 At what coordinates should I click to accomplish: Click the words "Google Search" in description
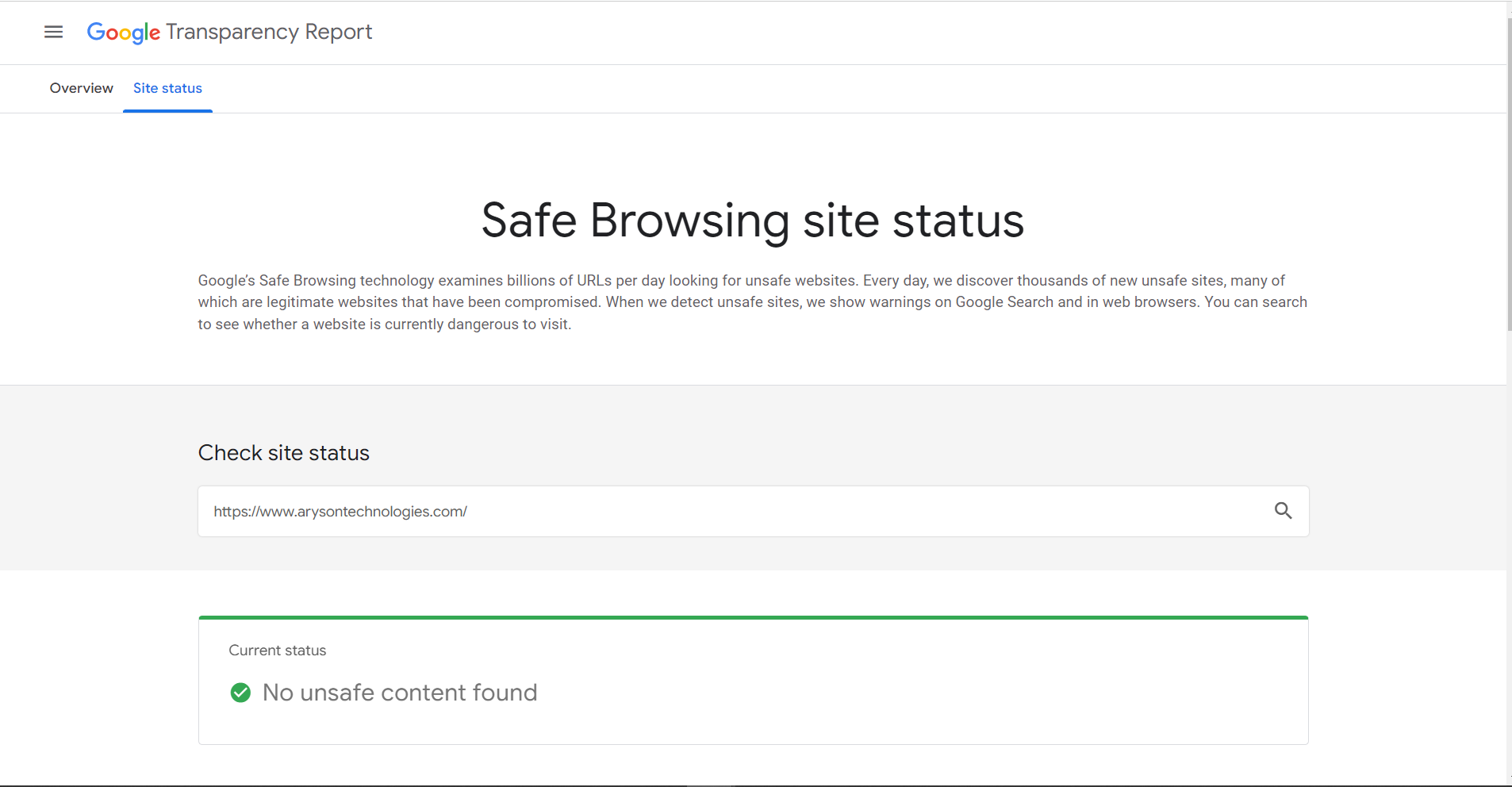tap(1004, 302)
